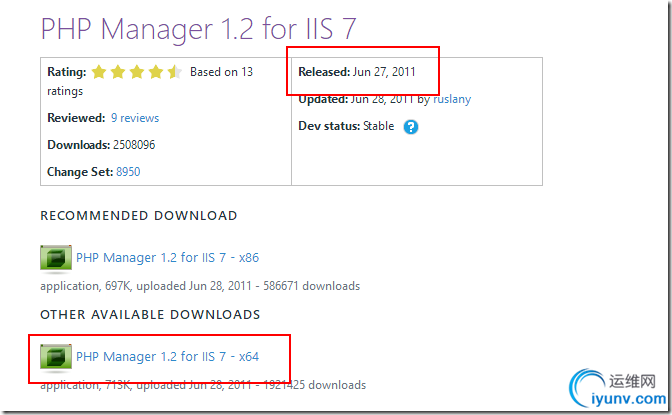Download PHP Manager 1.2 for IIS 7 - x64

168,357
